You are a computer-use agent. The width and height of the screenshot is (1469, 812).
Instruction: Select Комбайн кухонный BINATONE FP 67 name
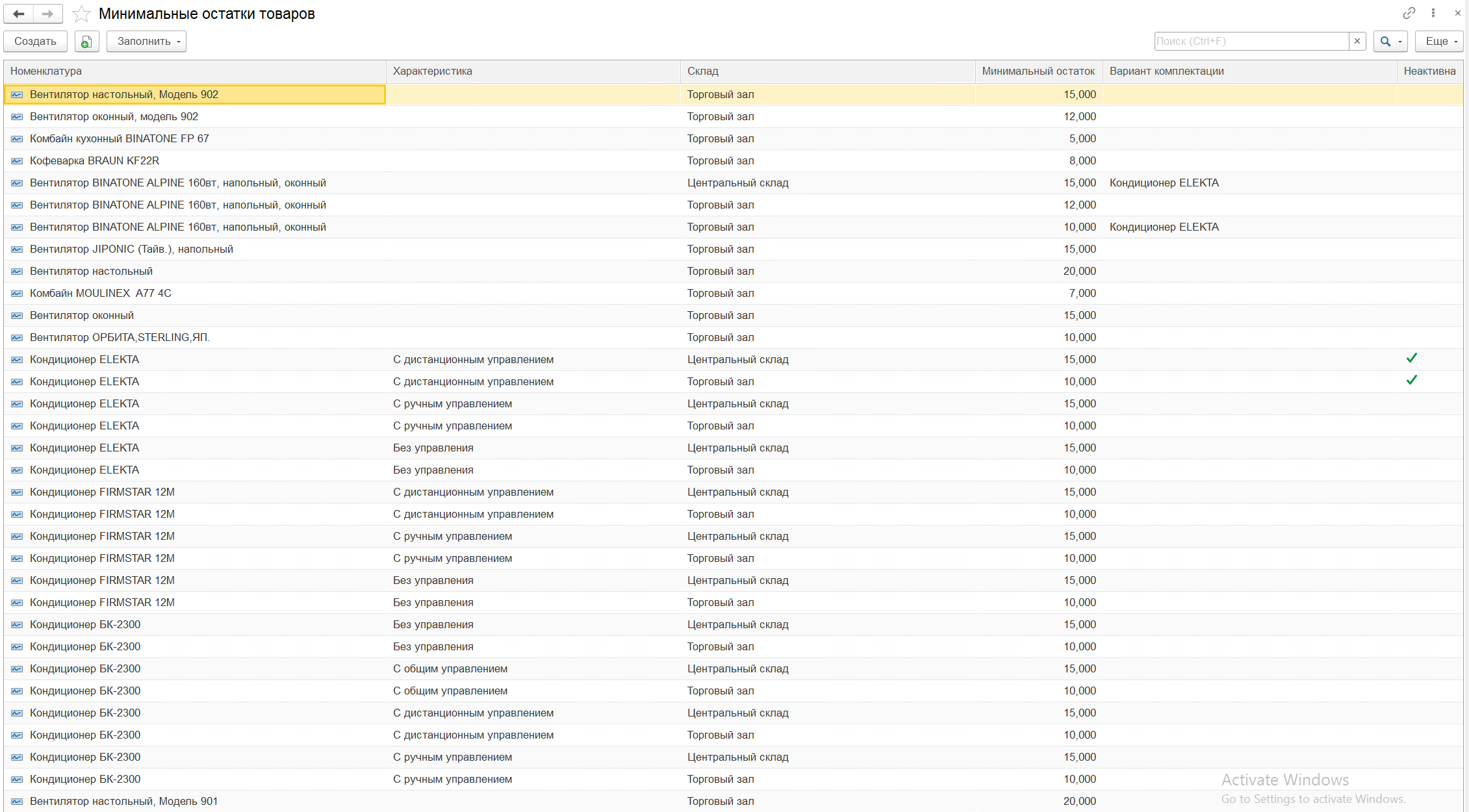(x=120, y=139)
